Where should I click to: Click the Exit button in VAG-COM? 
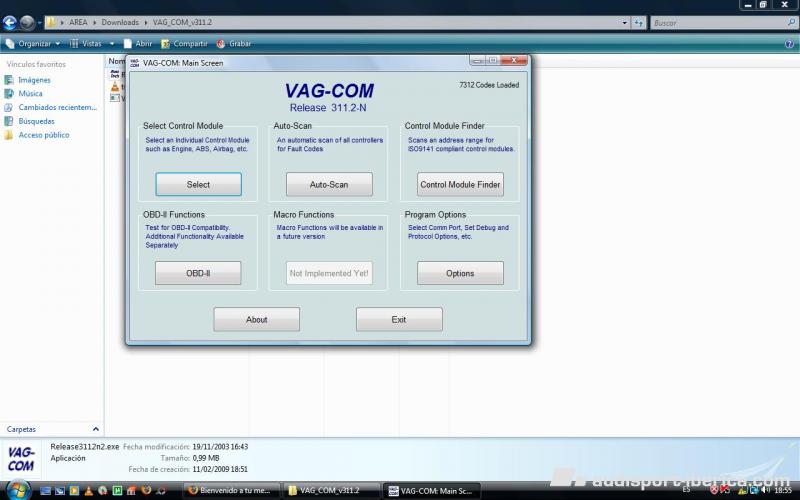pyautogui.click(x=399, y=319)
